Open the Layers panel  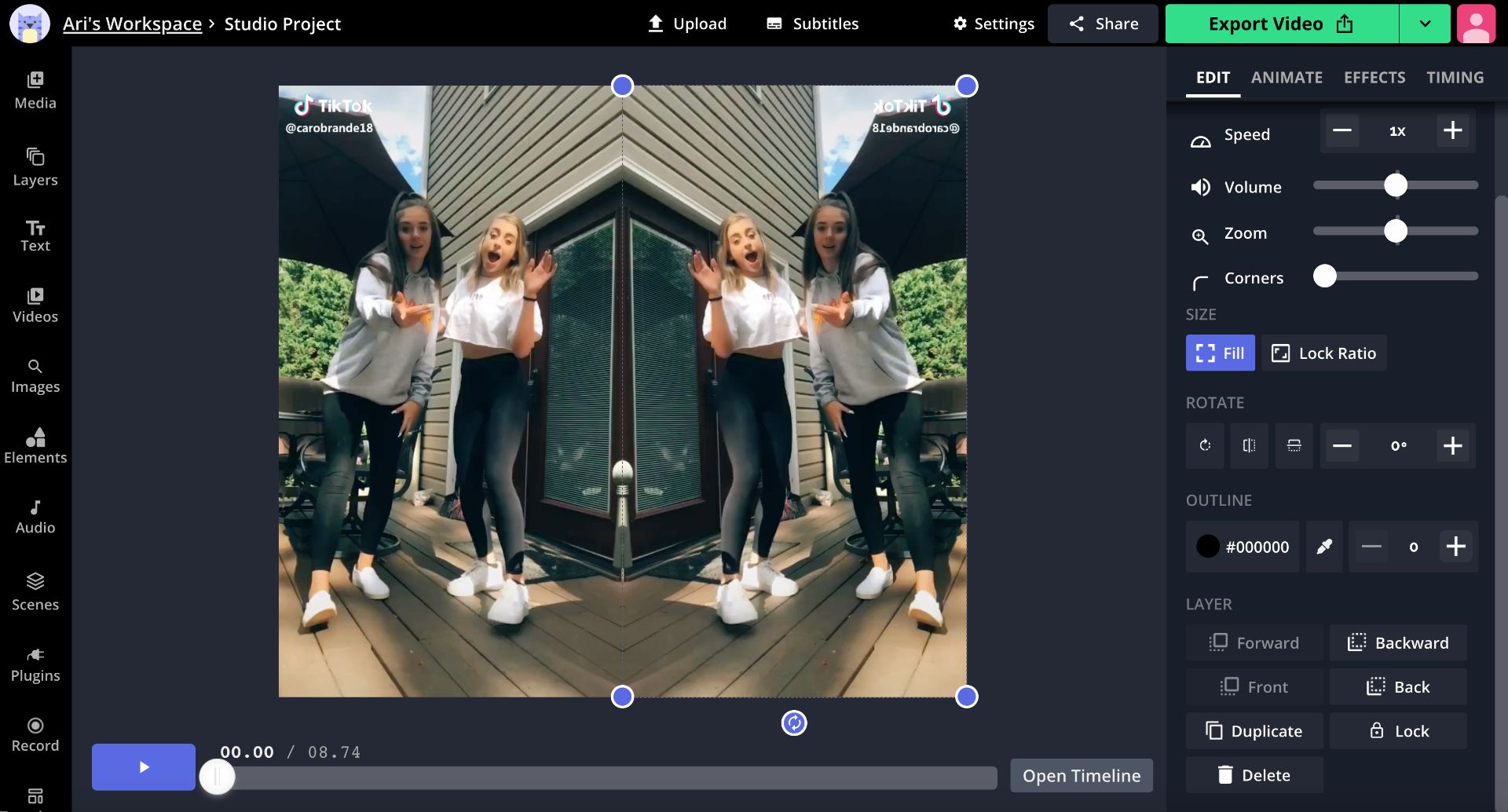[35, 167]
